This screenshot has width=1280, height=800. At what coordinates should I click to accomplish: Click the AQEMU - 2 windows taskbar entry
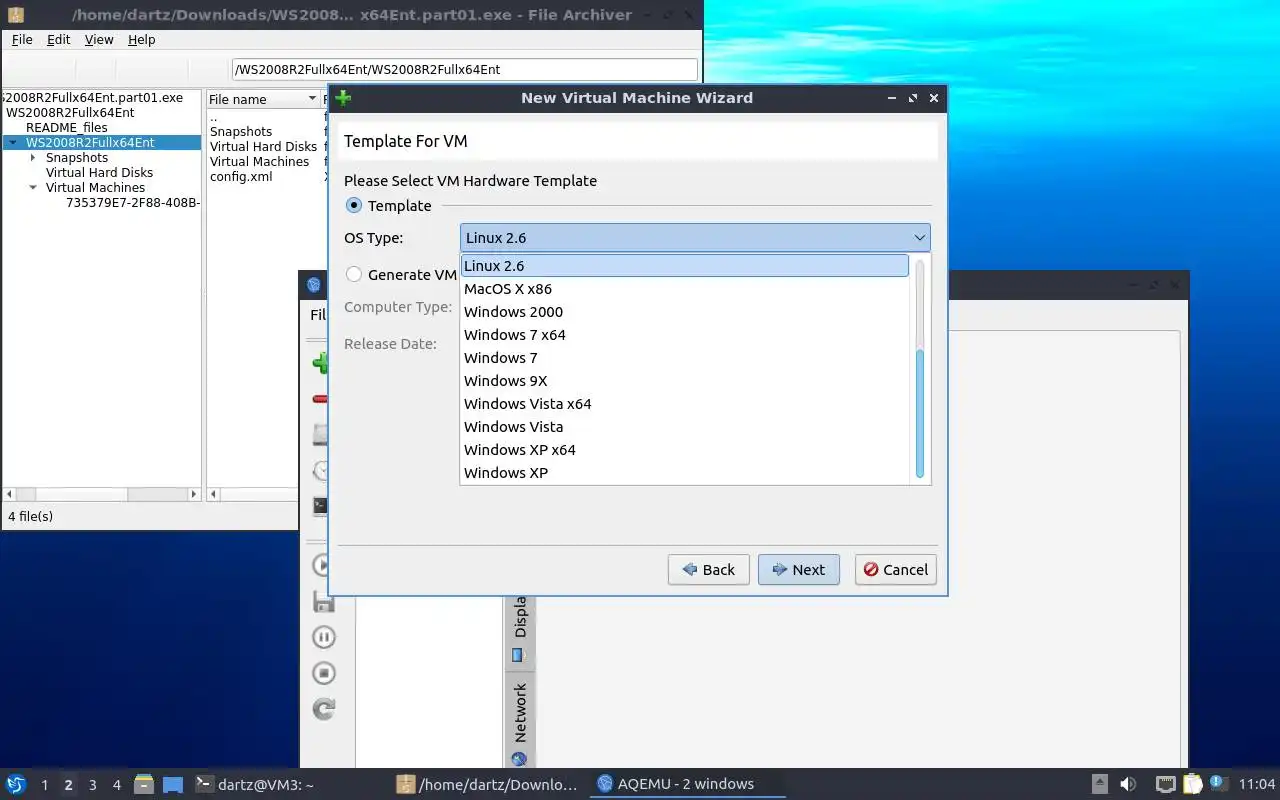point(689,785)
